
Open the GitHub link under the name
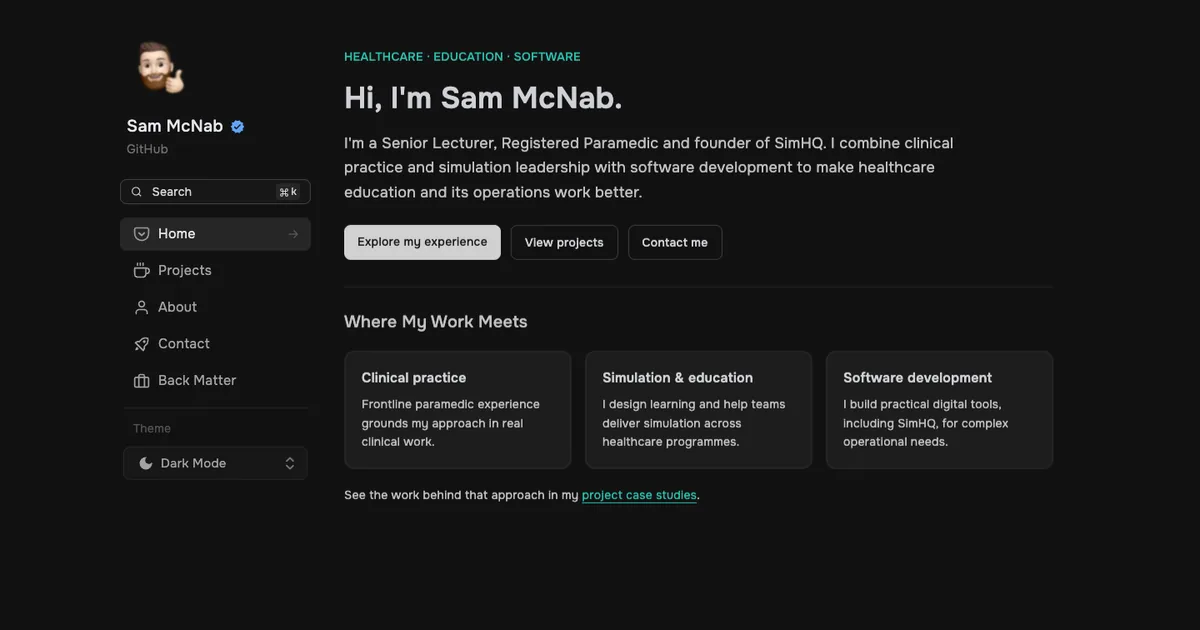pyautogui.click(x=147, y=149)
